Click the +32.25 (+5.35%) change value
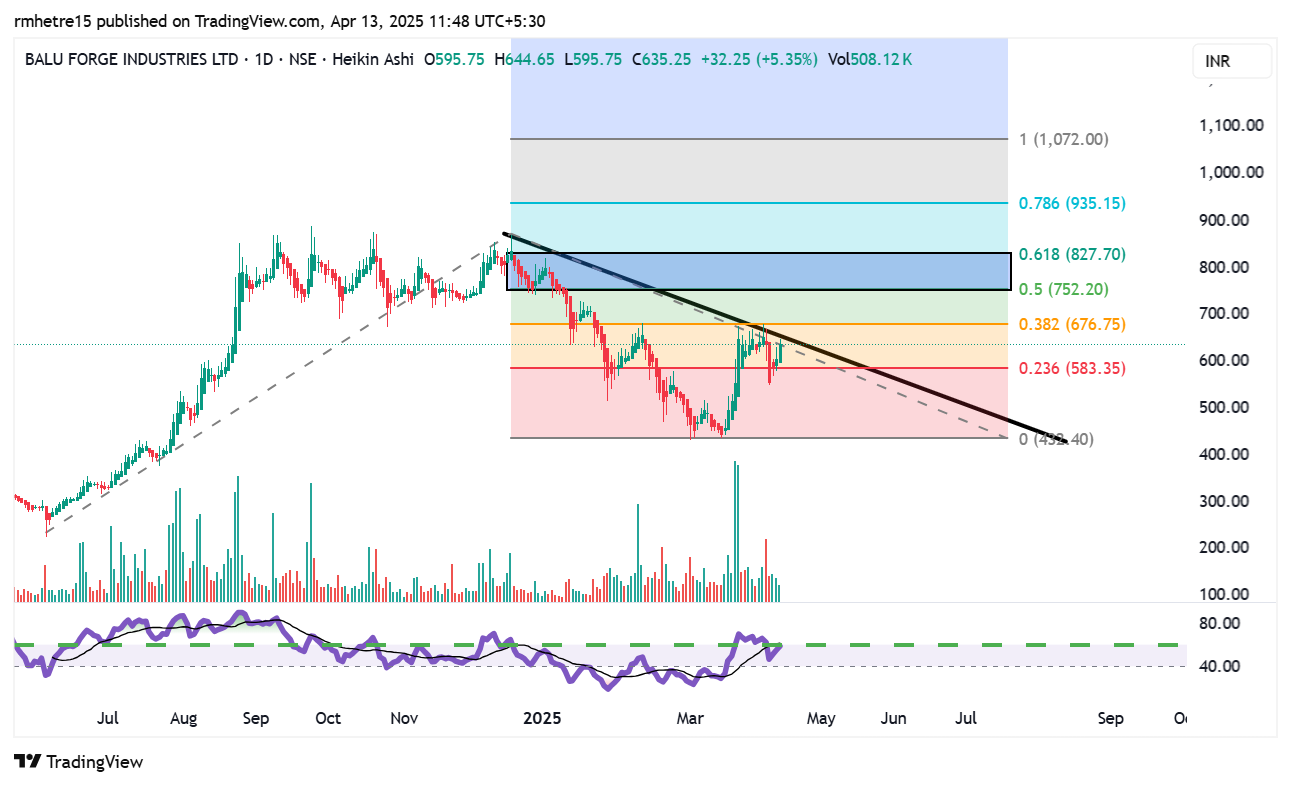This screenshot has width=1291, height=785. click(760, 60)
